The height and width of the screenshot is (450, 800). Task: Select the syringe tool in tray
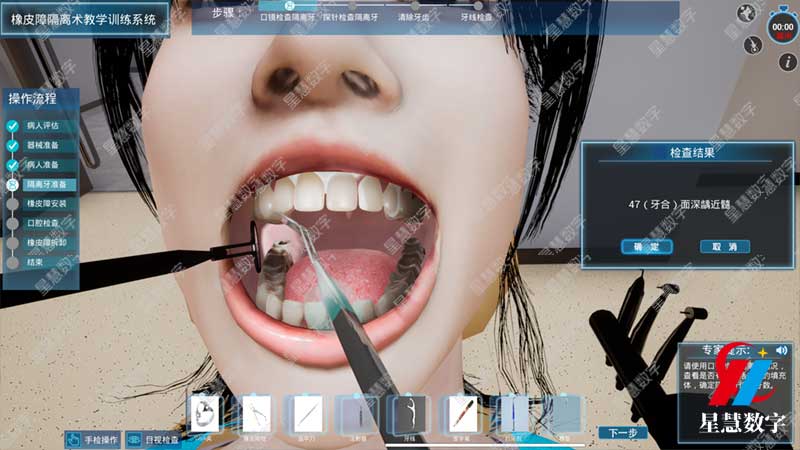[357, 414]
